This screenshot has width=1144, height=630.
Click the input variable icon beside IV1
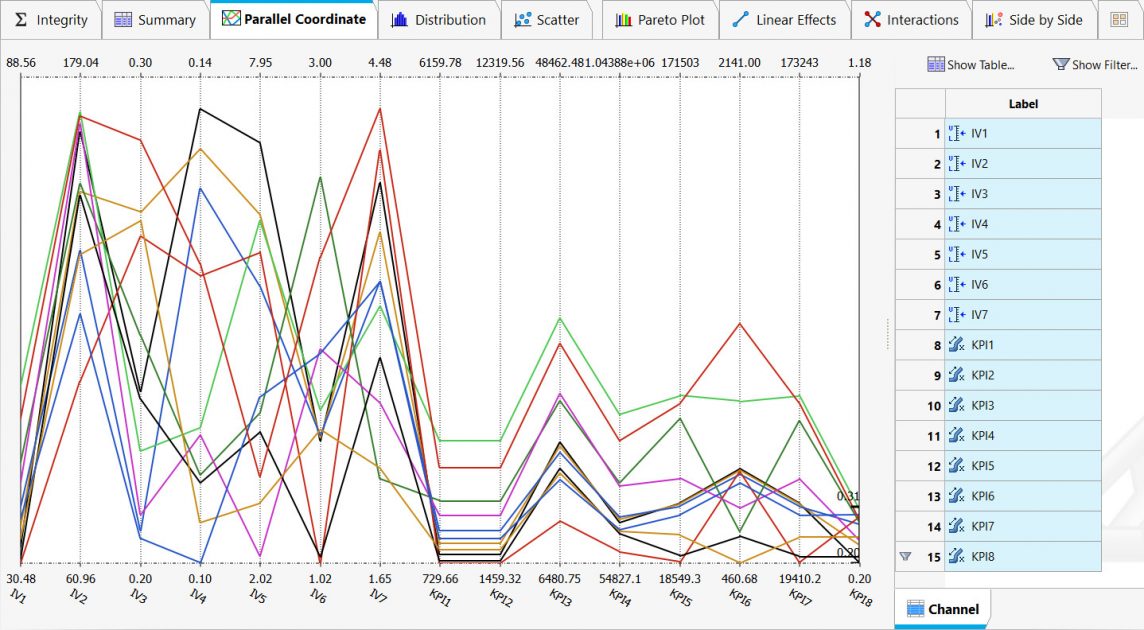[x=955, y=134]
